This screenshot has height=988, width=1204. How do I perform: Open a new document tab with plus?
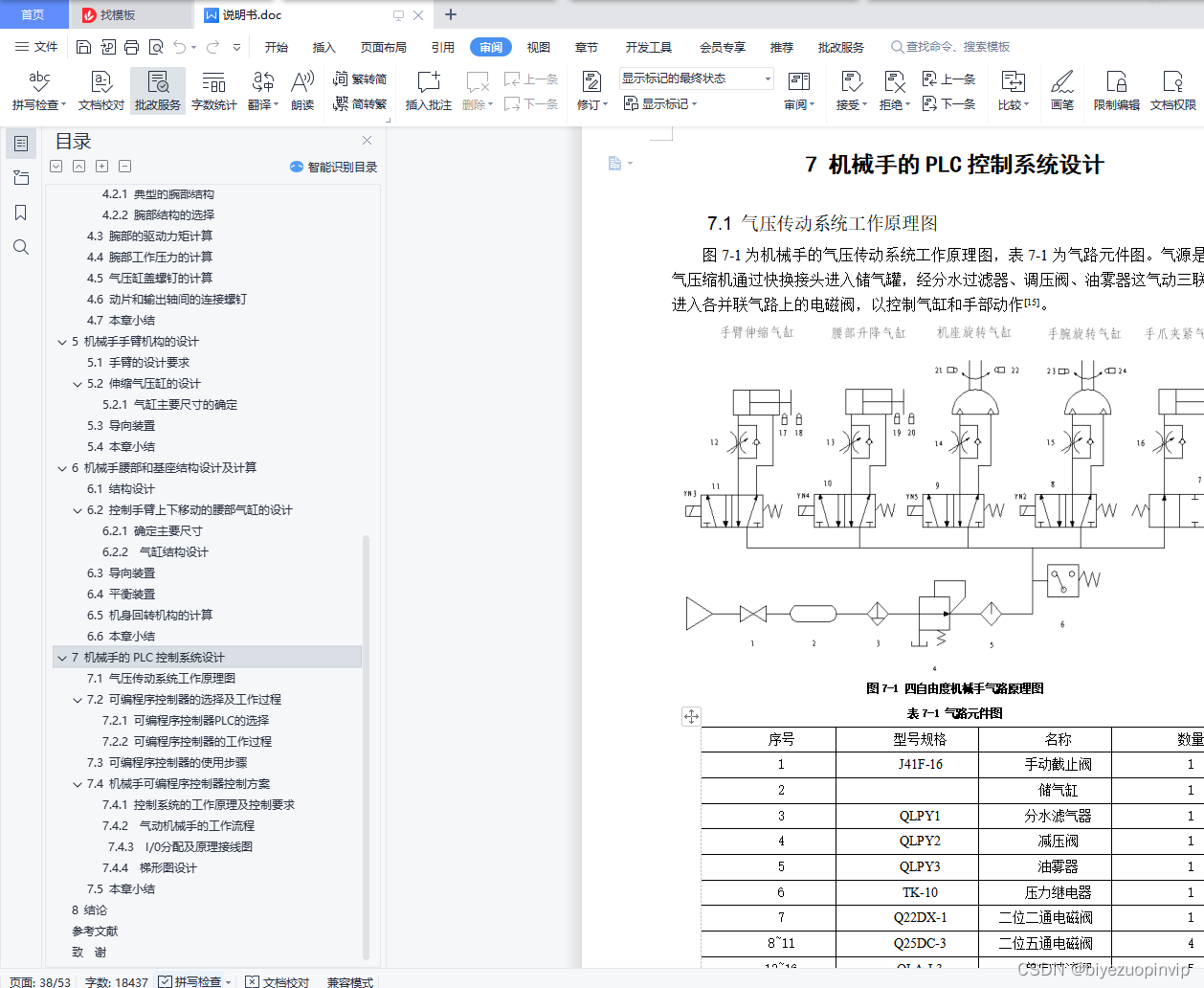[x=451, y=14]
